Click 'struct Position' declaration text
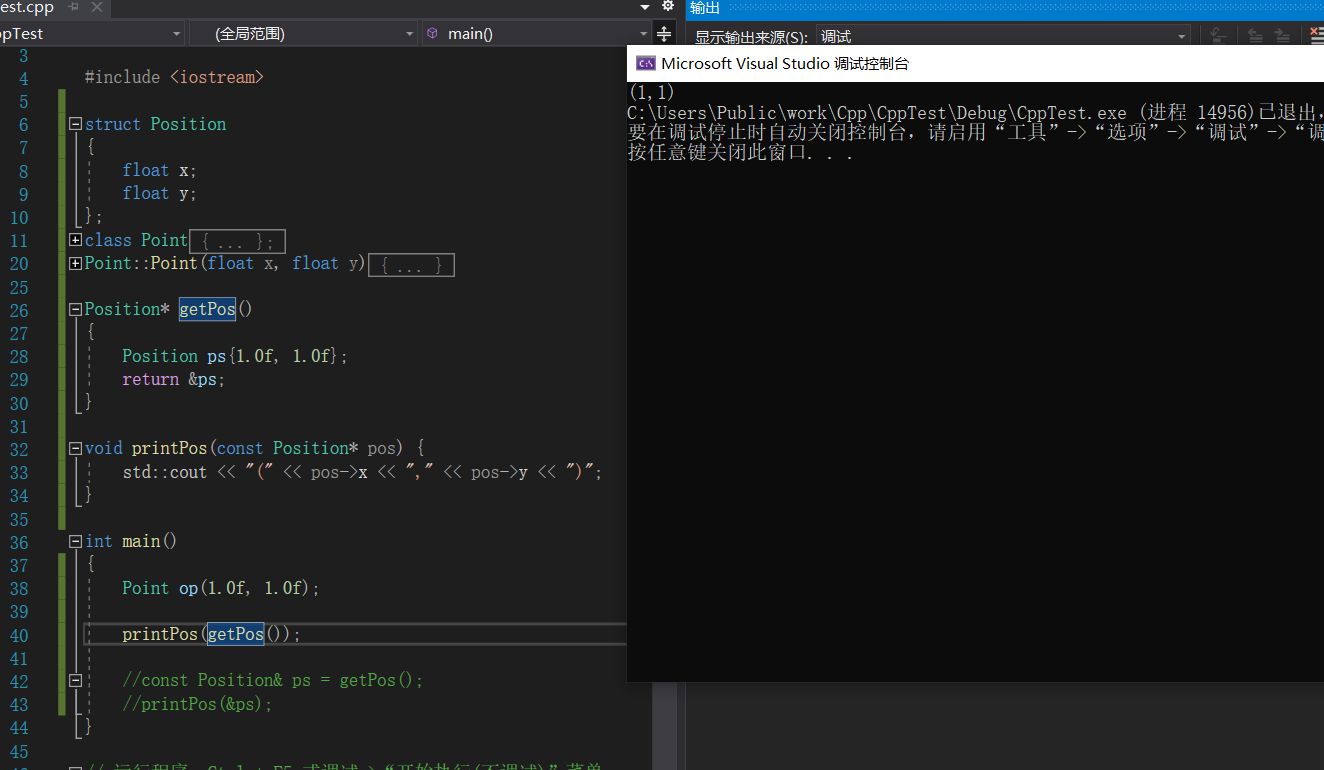Screen dimensions: 1324x770 click(x=155, y=124)
